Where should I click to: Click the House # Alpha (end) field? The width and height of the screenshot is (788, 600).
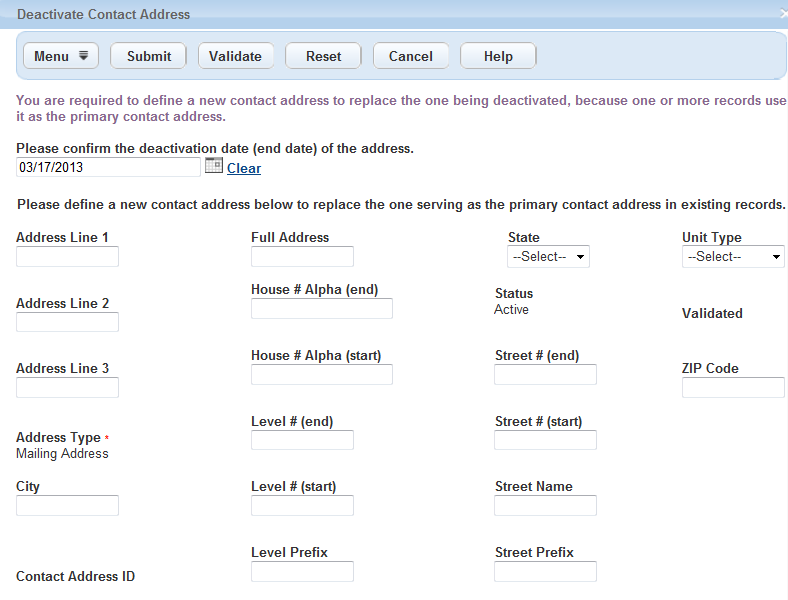pos(321,309)
